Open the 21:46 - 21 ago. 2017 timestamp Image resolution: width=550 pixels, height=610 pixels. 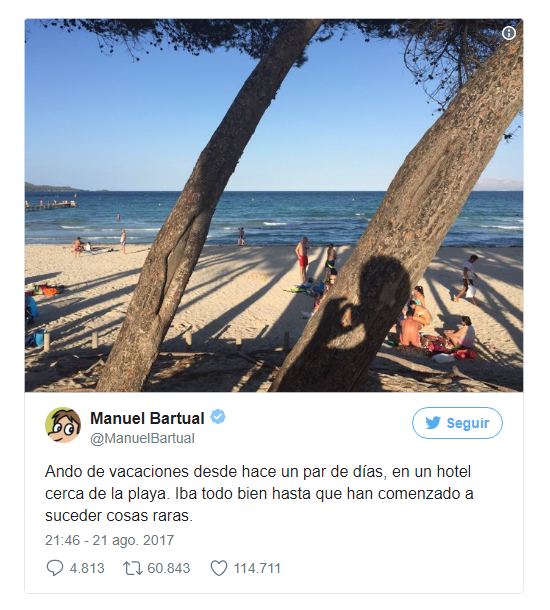[109, 540]
